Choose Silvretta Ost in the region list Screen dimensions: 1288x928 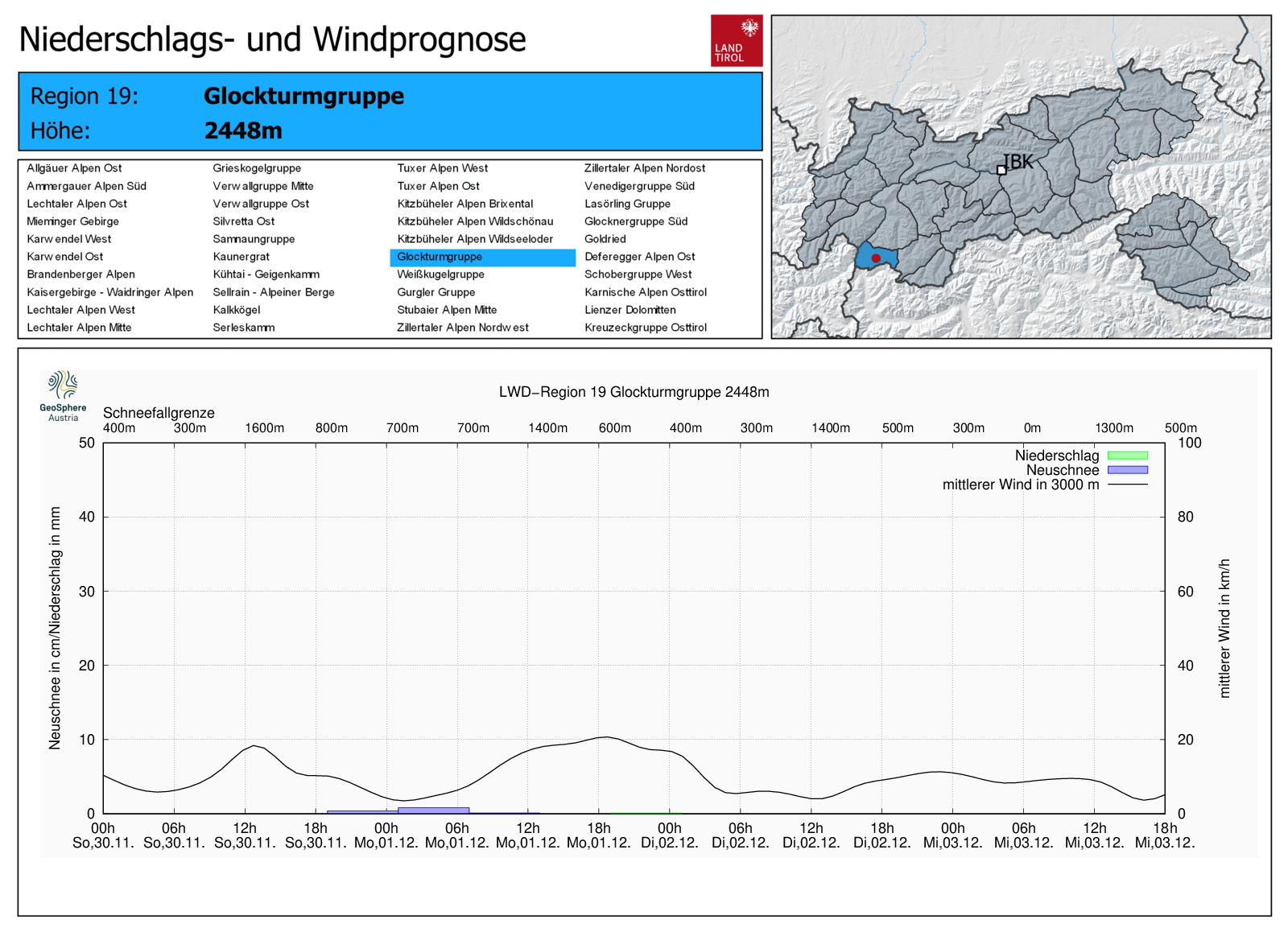coord(243,221)
